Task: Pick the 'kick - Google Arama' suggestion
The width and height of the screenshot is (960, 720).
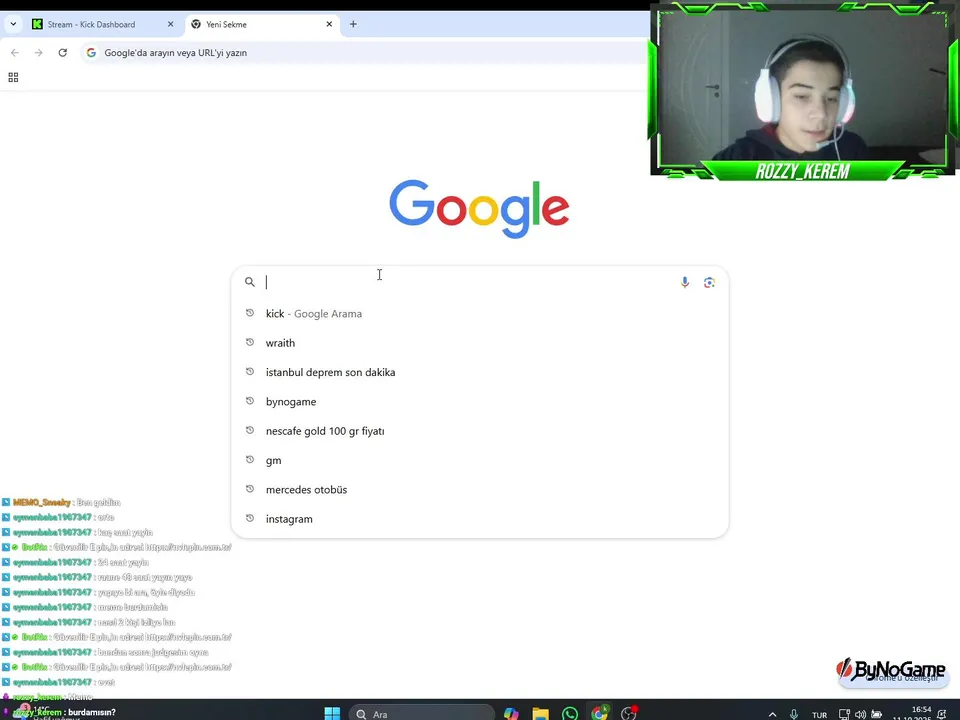Action: click(479, 313)
